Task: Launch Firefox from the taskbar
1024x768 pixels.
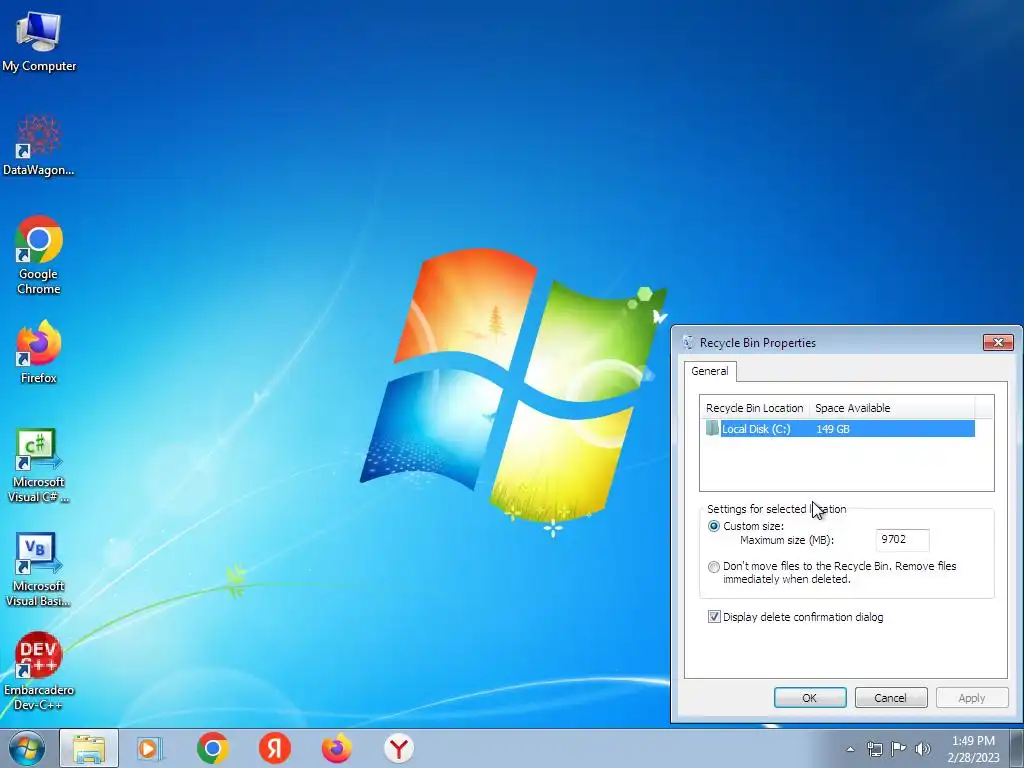Action: point(336,748)
